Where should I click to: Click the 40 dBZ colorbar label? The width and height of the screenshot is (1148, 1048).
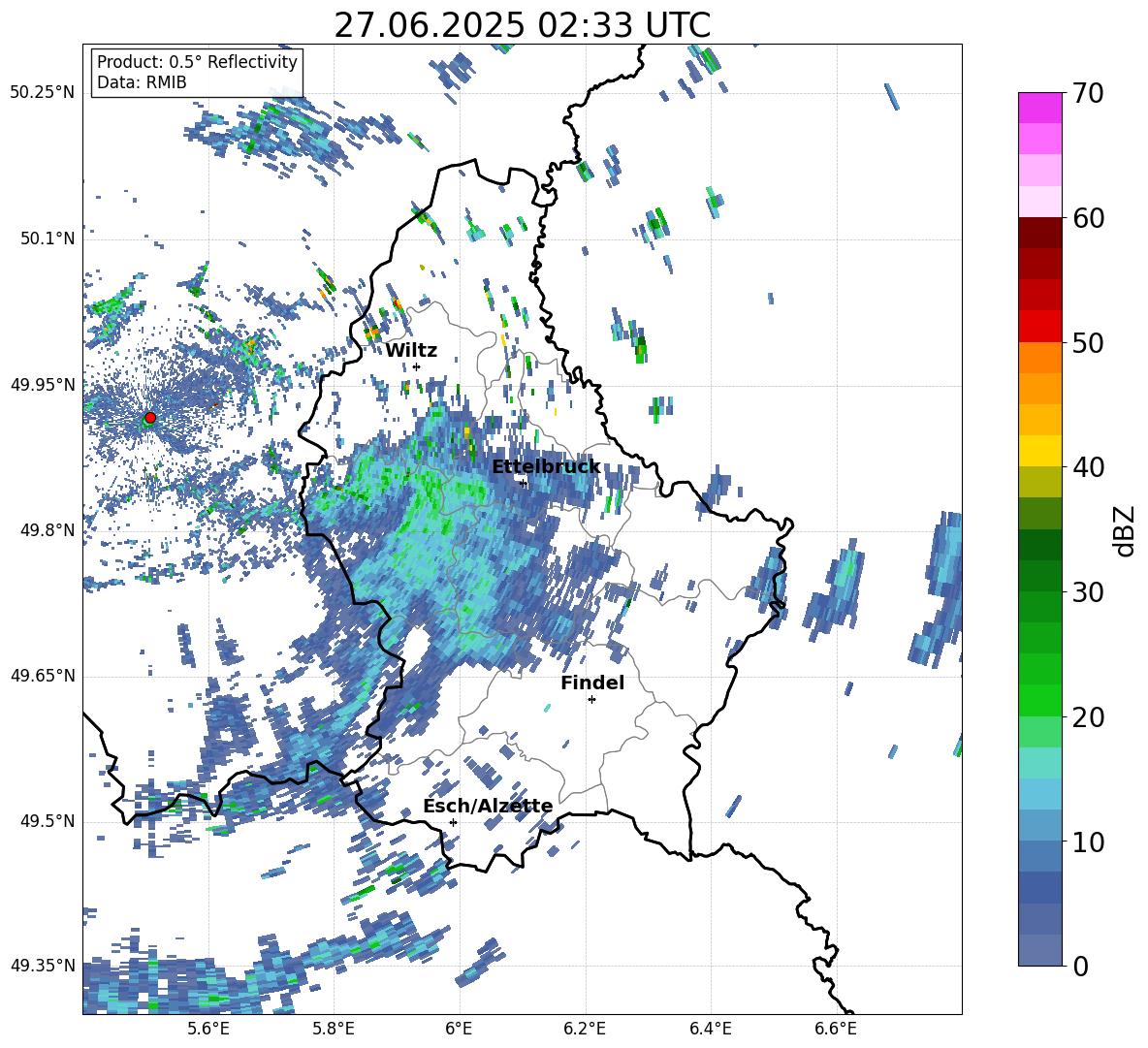coord(1088,467)
